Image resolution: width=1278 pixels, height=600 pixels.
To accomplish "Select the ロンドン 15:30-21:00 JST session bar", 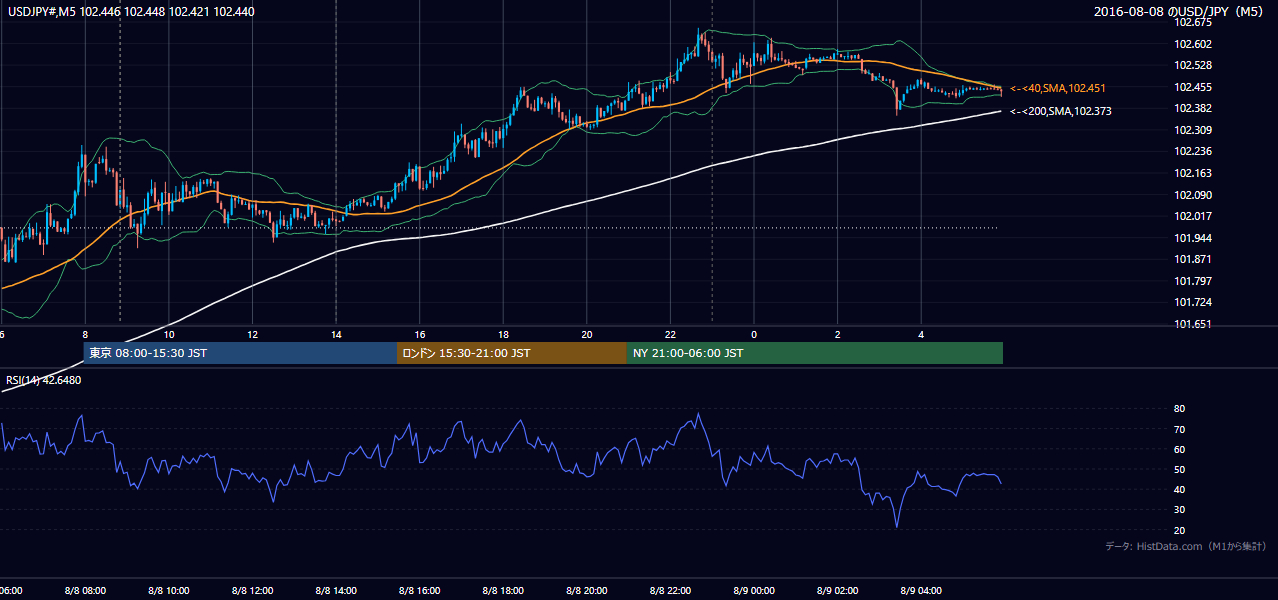I will click(512, 353).
